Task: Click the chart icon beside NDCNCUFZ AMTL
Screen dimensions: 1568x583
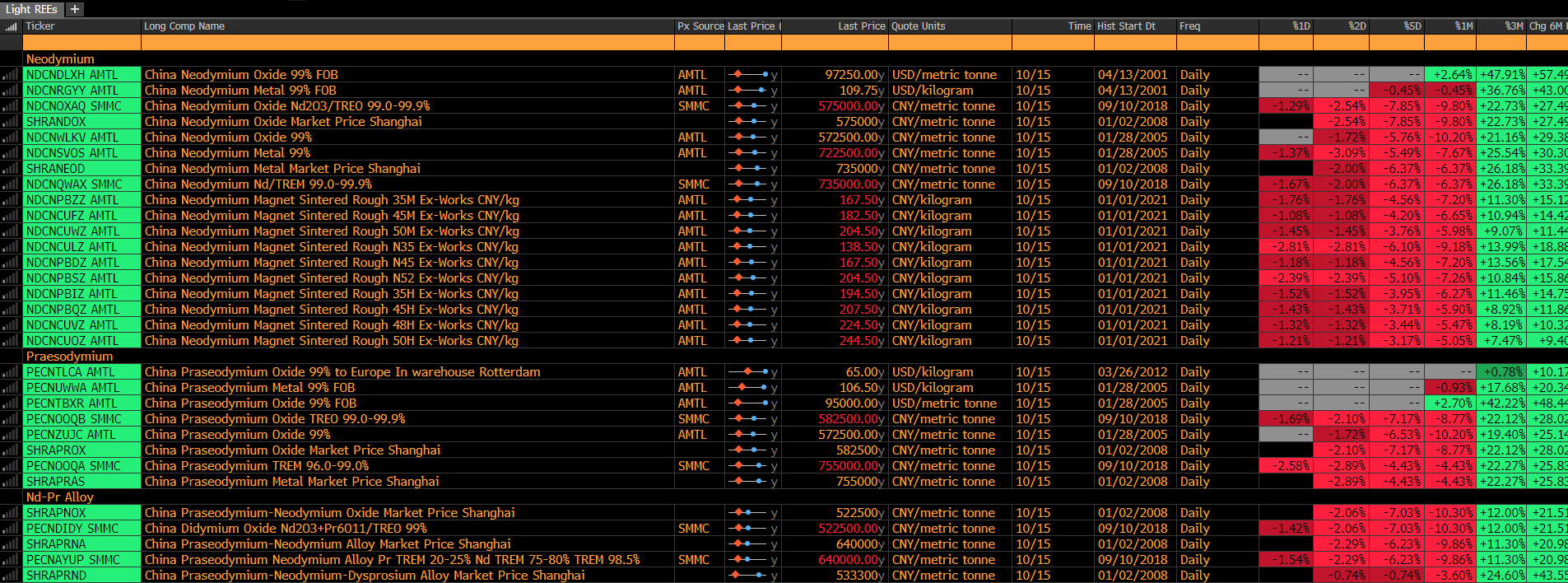Action: point(11,216)
